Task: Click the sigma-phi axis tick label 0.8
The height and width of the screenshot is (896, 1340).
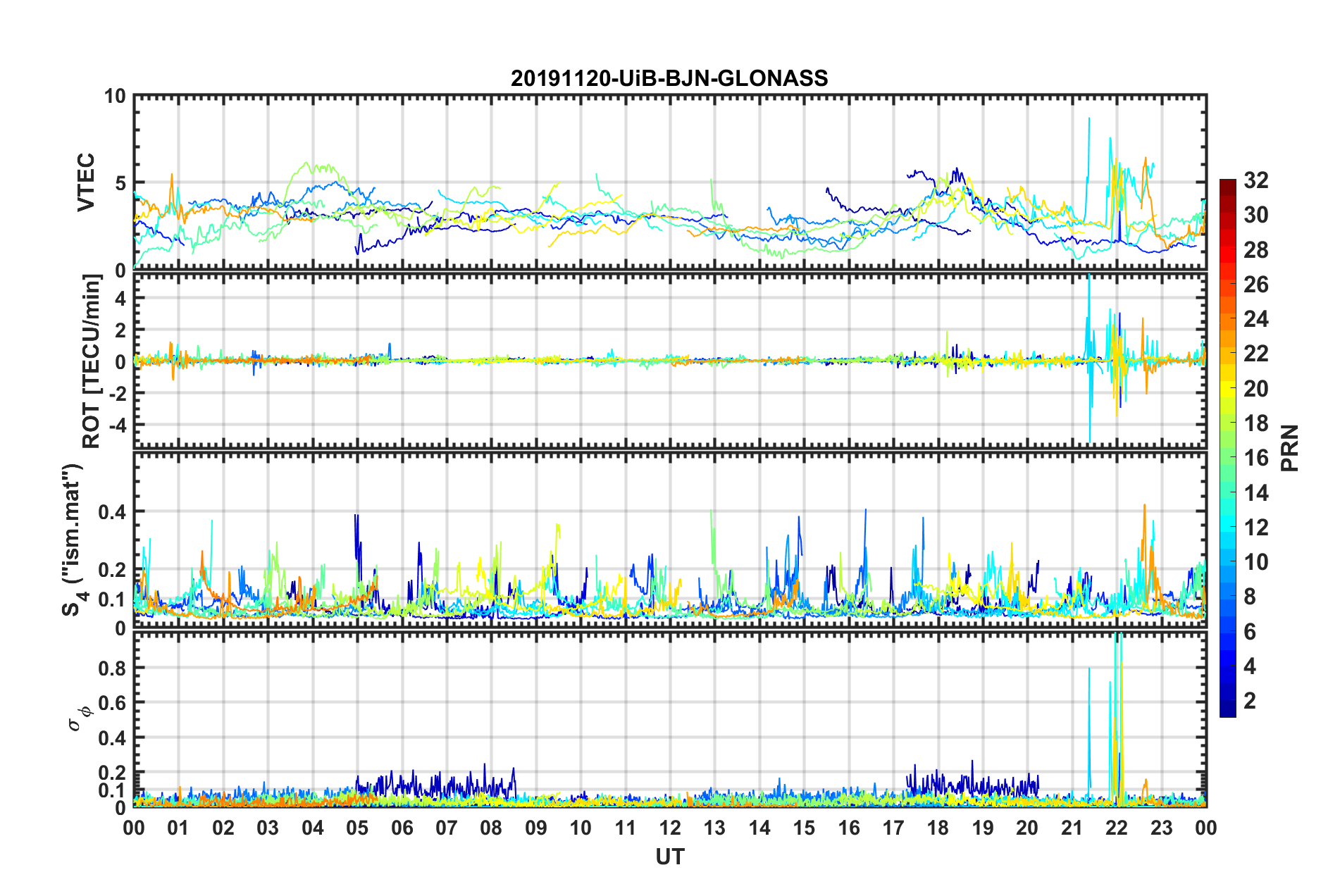Action: pos(111,668)
